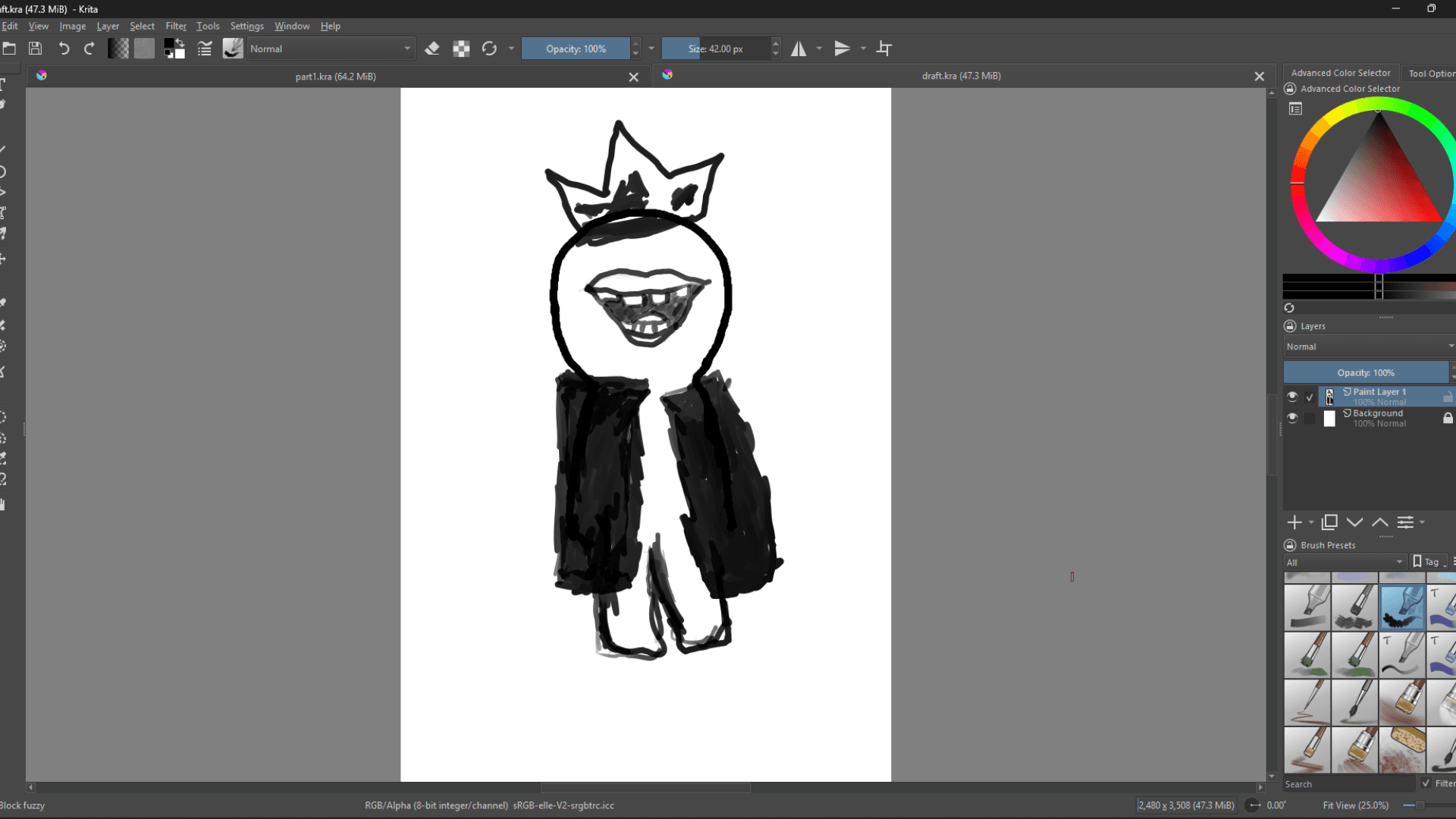Close the draft.kra tab
Viewport: 1456px width, 819px height.
coord(1260,76)
